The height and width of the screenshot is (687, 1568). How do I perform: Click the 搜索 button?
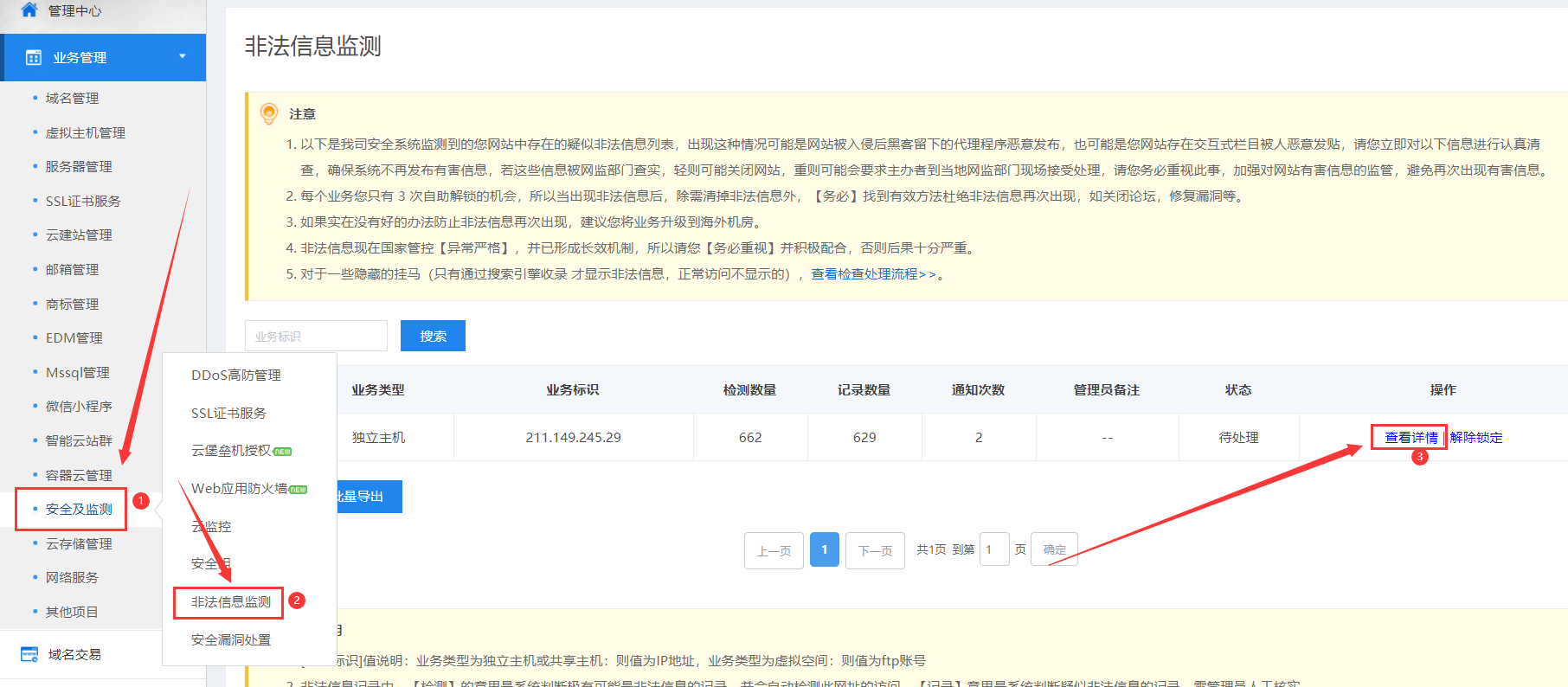[433, 336]
